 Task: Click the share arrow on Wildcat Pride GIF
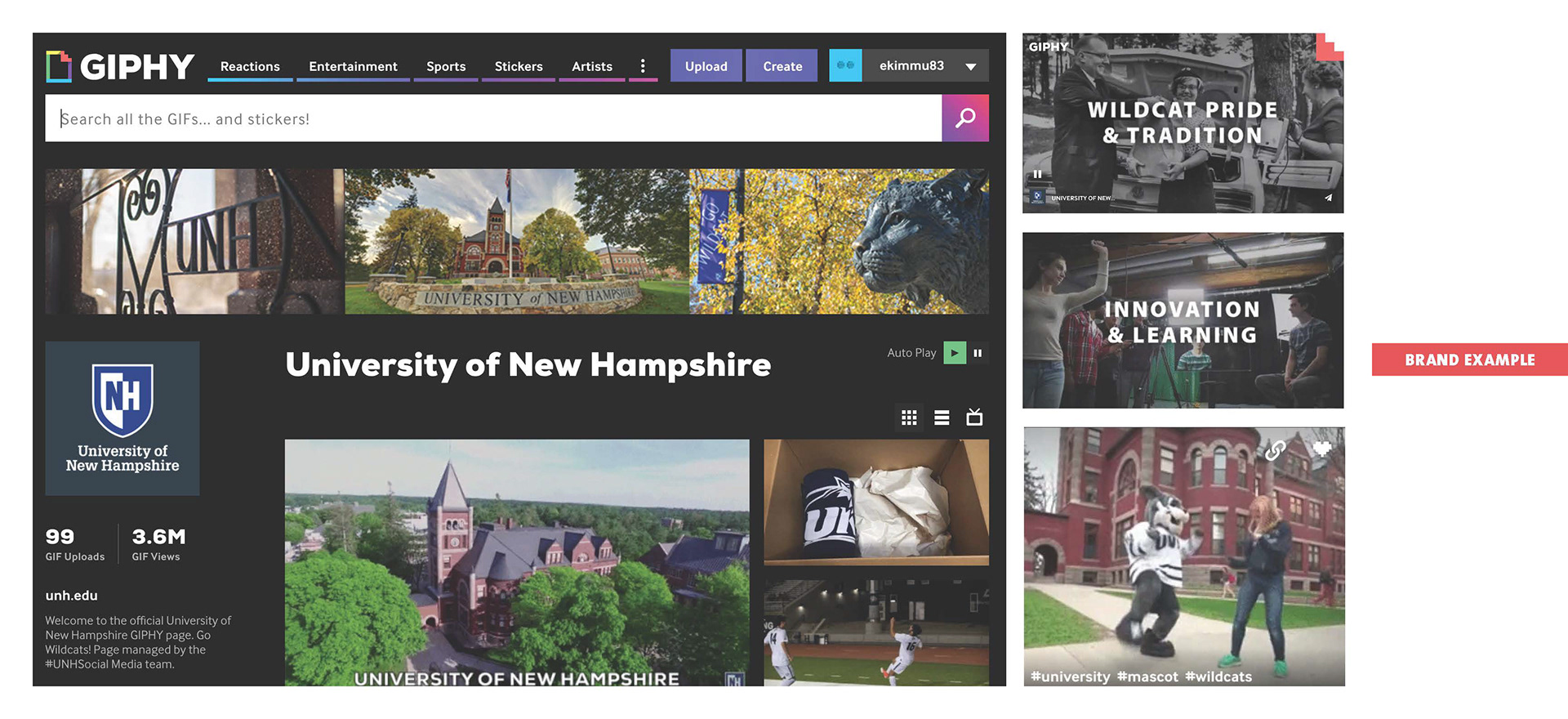click(1329, 198)
